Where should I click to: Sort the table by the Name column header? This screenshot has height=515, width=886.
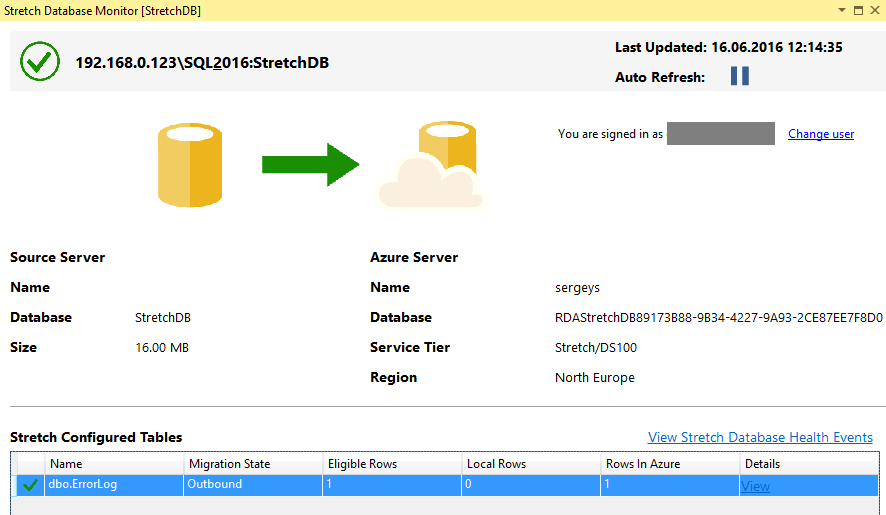(114, 464)
